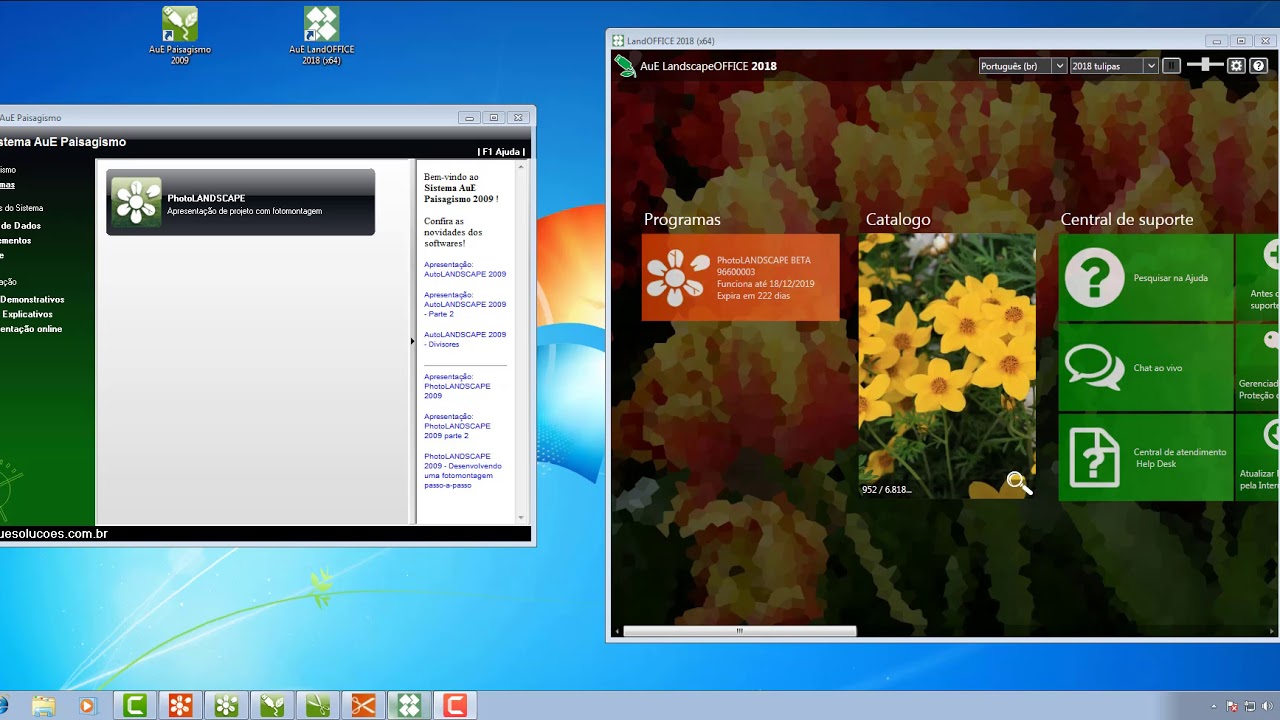Click the Help Desk document icon
Viewport: 1280px width, 720px height.
[1094, 457]
